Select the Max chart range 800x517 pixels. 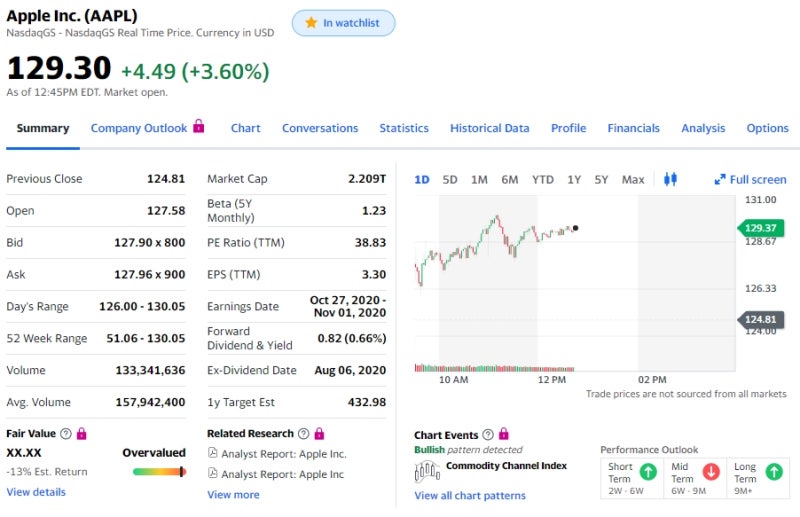633,180
